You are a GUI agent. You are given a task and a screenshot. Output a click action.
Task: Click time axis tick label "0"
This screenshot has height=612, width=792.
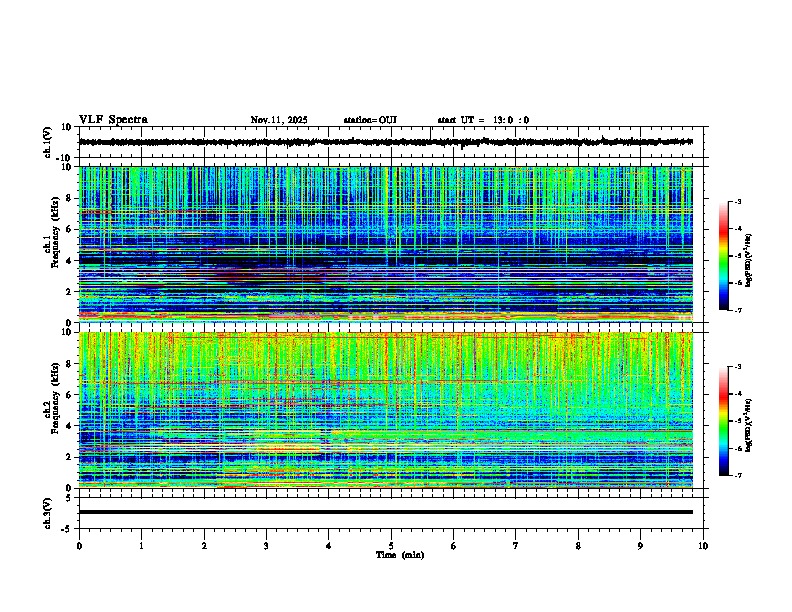coord(79,546)
